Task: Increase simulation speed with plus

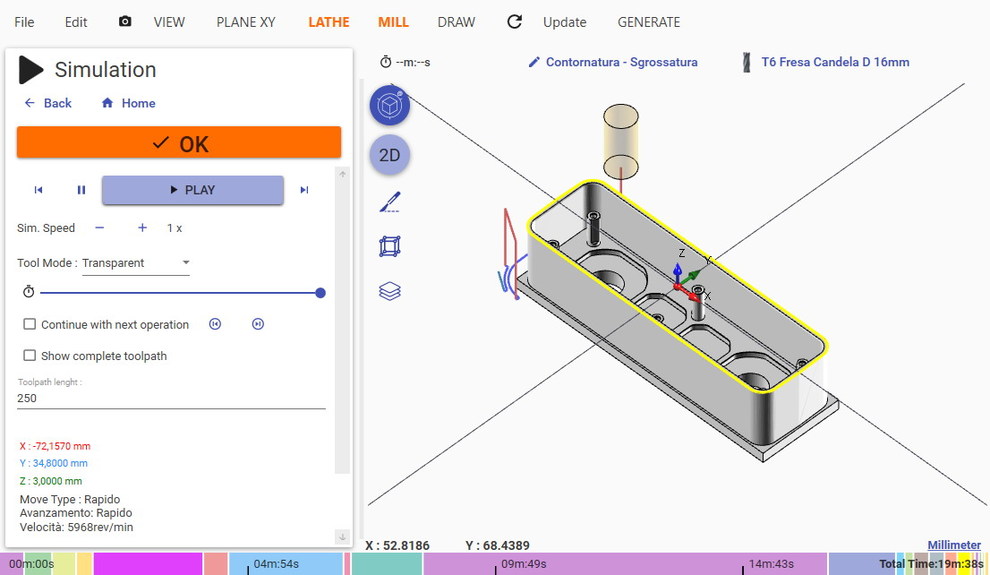Action: [x=142, y=228]
